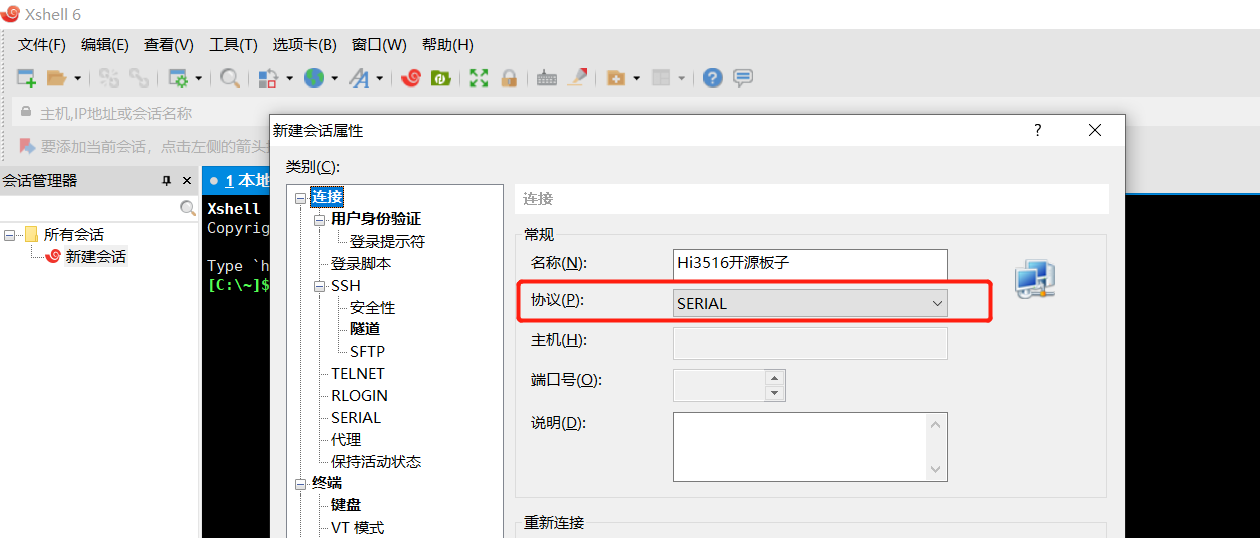The height and width of the screenshot is (538, 1260).
Task: Select 键盘 in category tree
Action: click(x=346, y=505)
